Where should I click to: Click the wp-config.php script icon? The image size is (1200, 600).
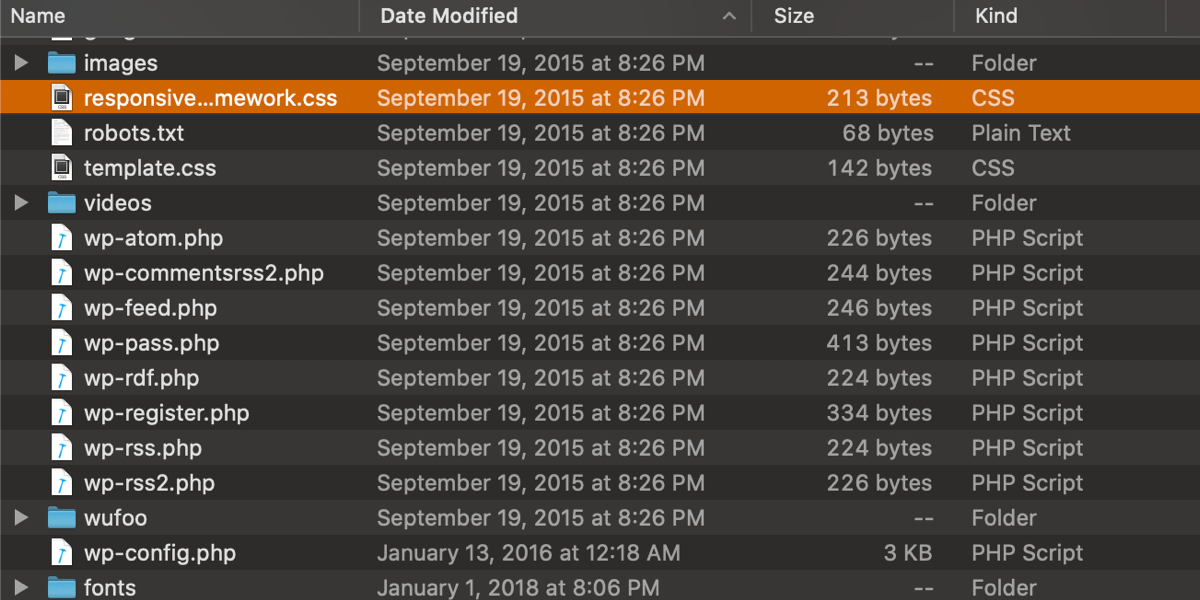(x=62, y=553)
